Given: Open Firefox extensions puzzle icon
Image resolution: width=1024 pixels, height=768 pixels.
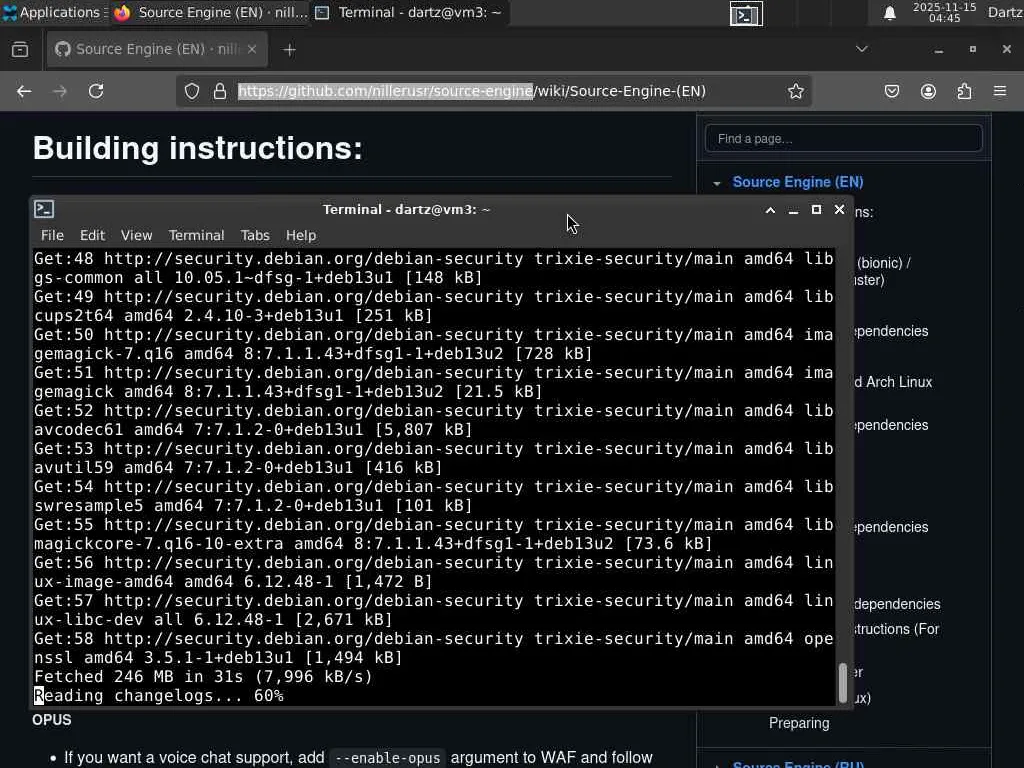Looking at the screenshot, I should pyautogui.click(x=964, y=91).
